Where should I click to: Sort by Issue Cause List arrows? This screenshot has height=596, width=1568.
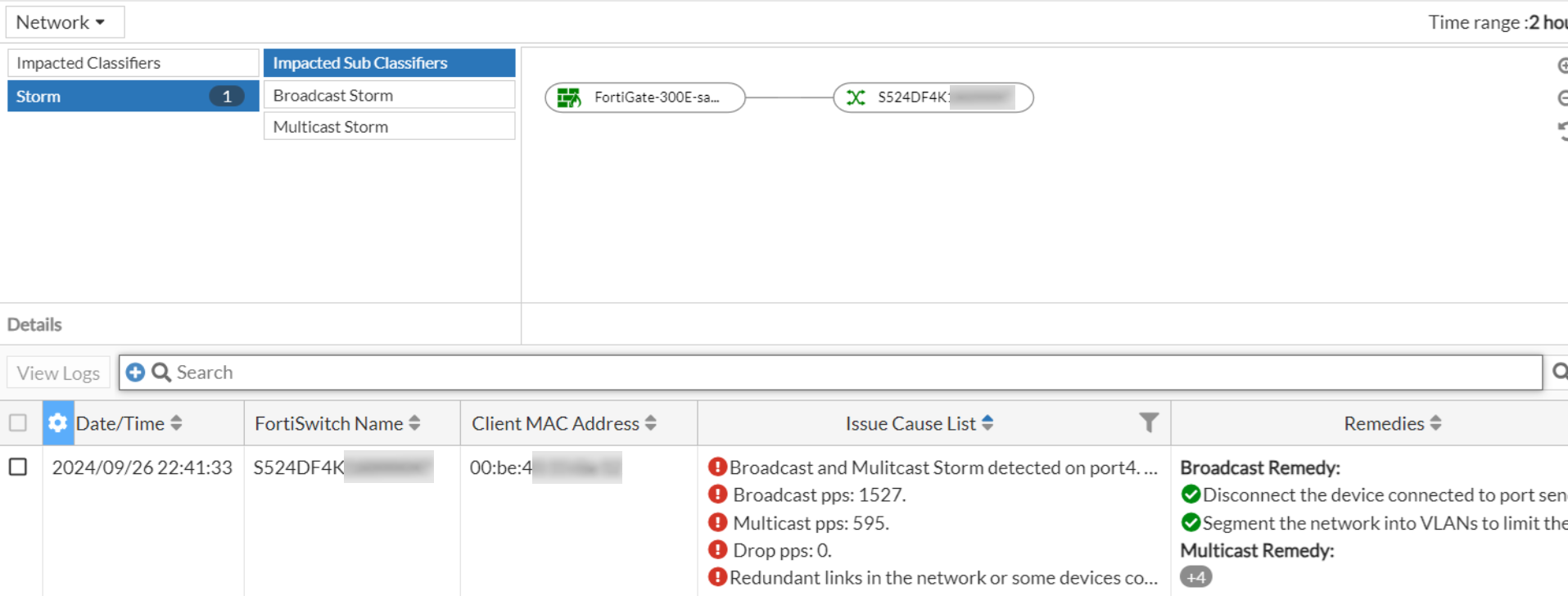click(987, 423)
